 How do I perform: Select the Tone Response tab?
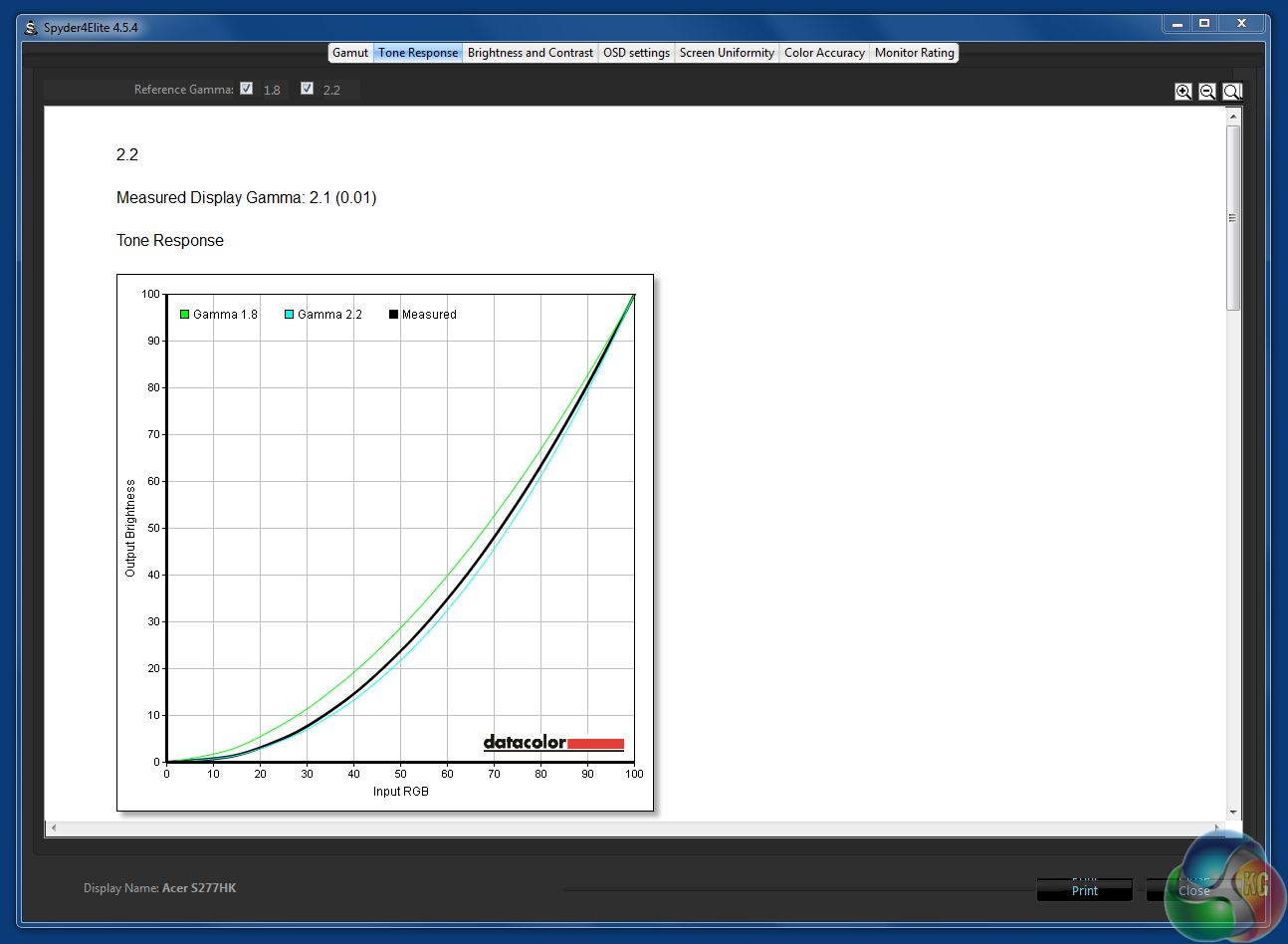pos(418,53)
